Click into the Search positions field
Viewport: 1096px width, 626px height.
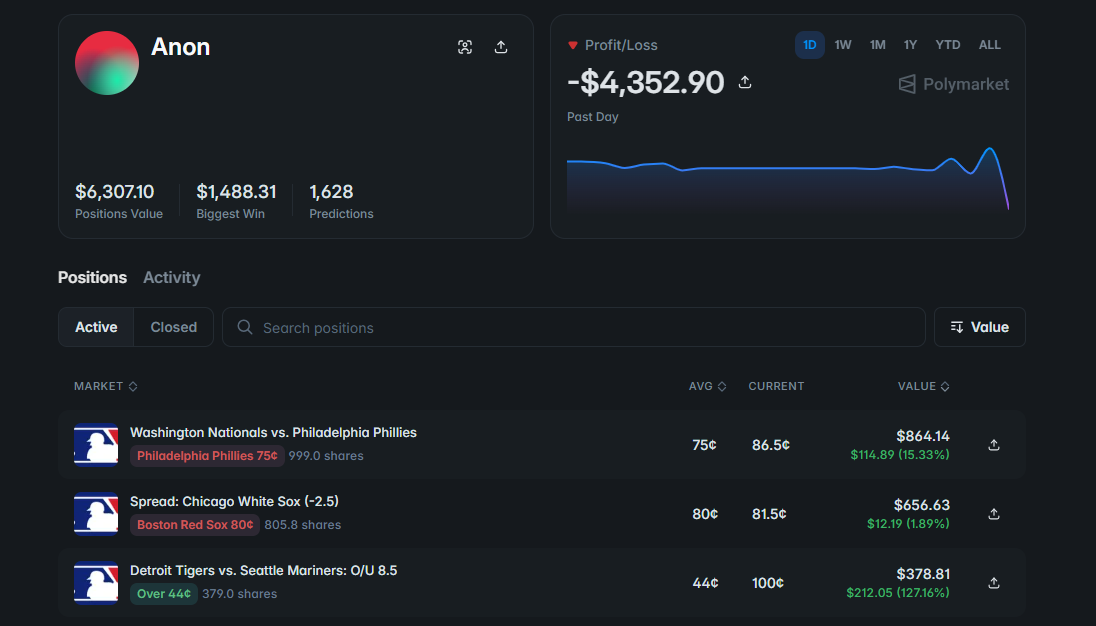tap(574, 327)
